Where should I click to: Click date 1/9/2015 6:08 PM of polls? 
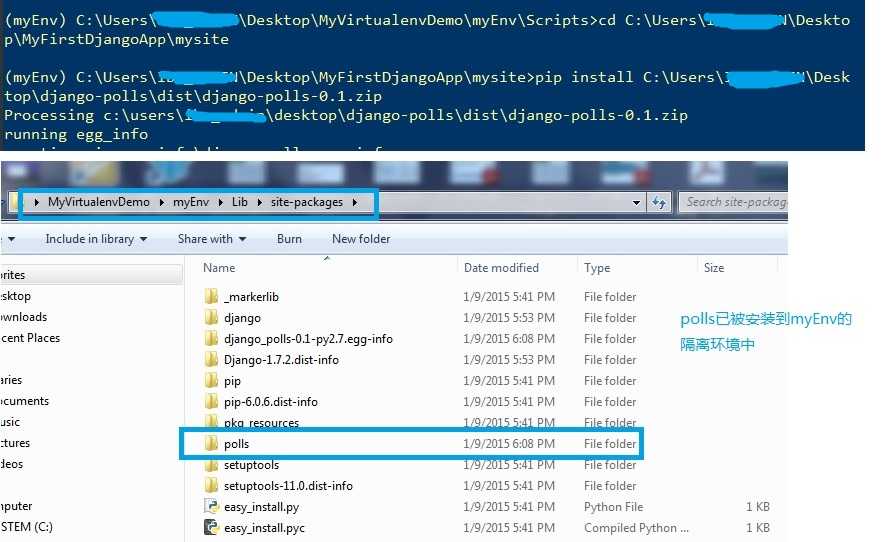coord(508,444)
